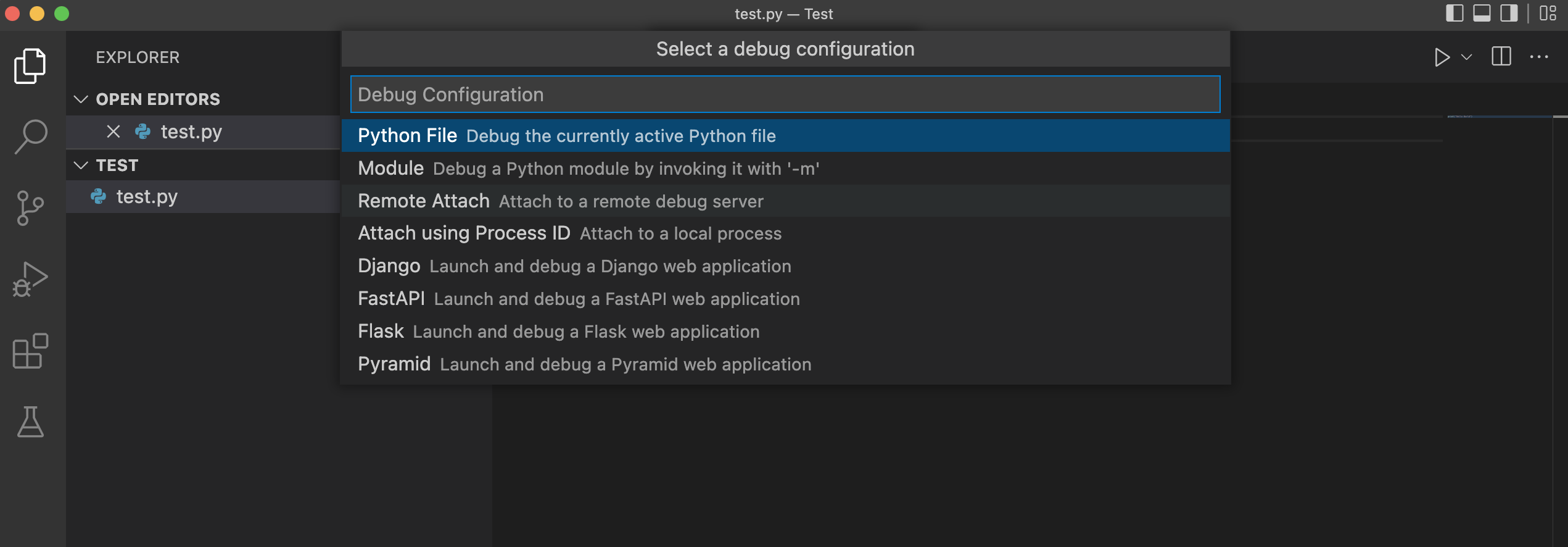This screenshot has height=547, width=1568.
Task: Open Run and Debug view
Action: [30, 279]
